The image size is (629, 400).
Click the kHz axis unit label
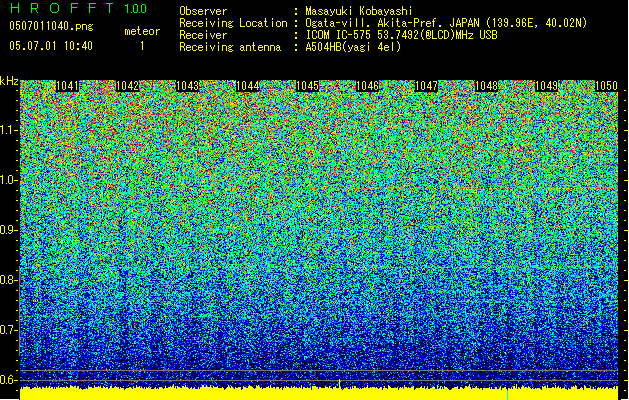pos(9,81)
